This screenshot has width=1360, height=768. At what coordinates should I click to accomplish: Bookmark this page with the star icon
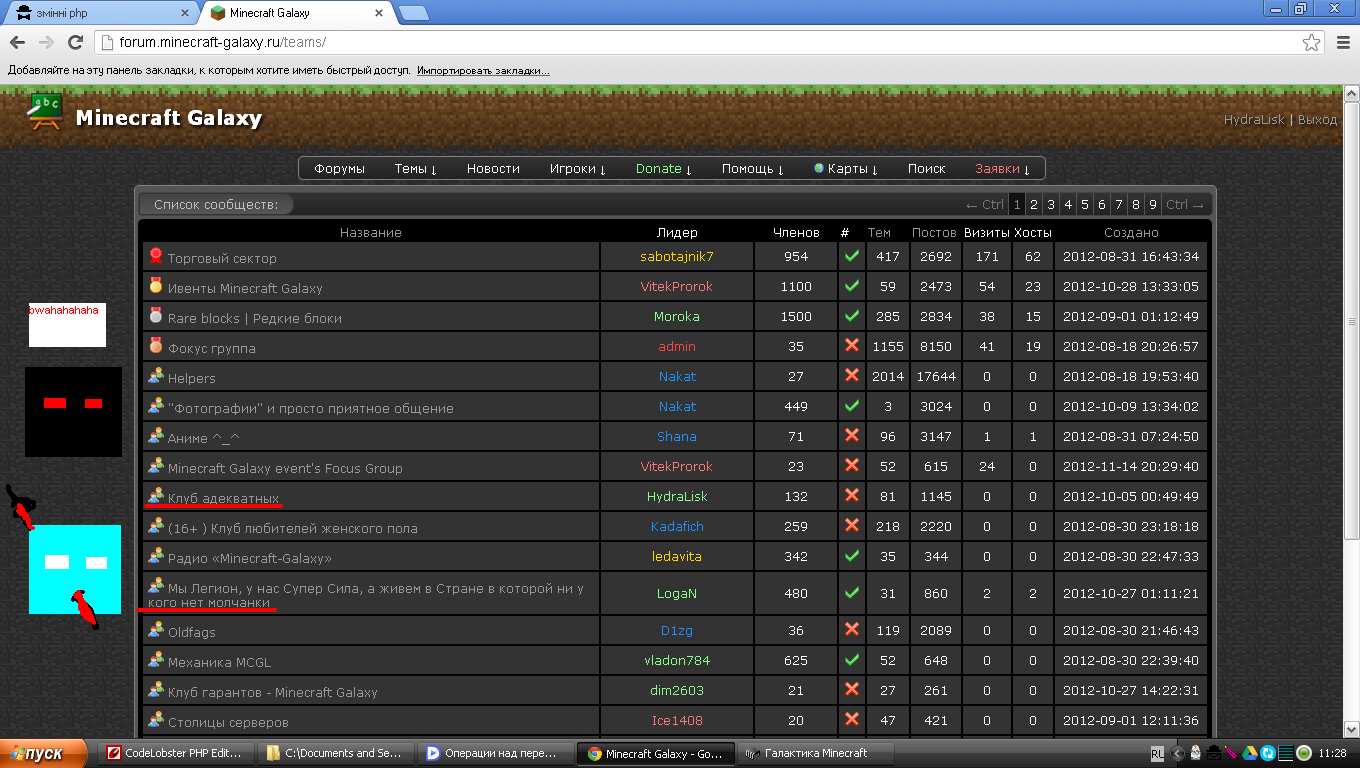tap(1312, 42)
